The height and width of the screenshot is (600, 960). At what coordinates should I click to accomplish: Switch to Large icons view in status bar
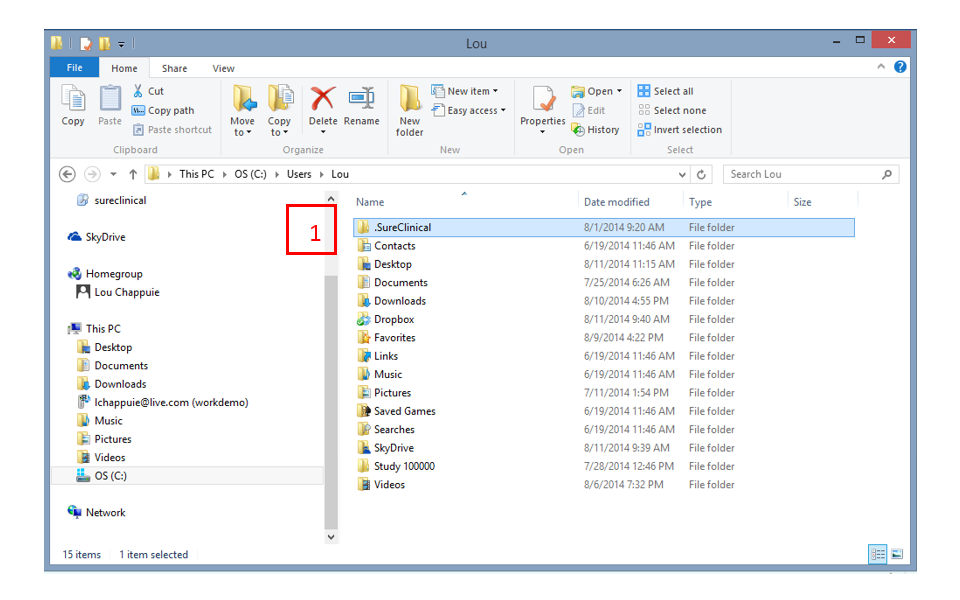point(897,554)
